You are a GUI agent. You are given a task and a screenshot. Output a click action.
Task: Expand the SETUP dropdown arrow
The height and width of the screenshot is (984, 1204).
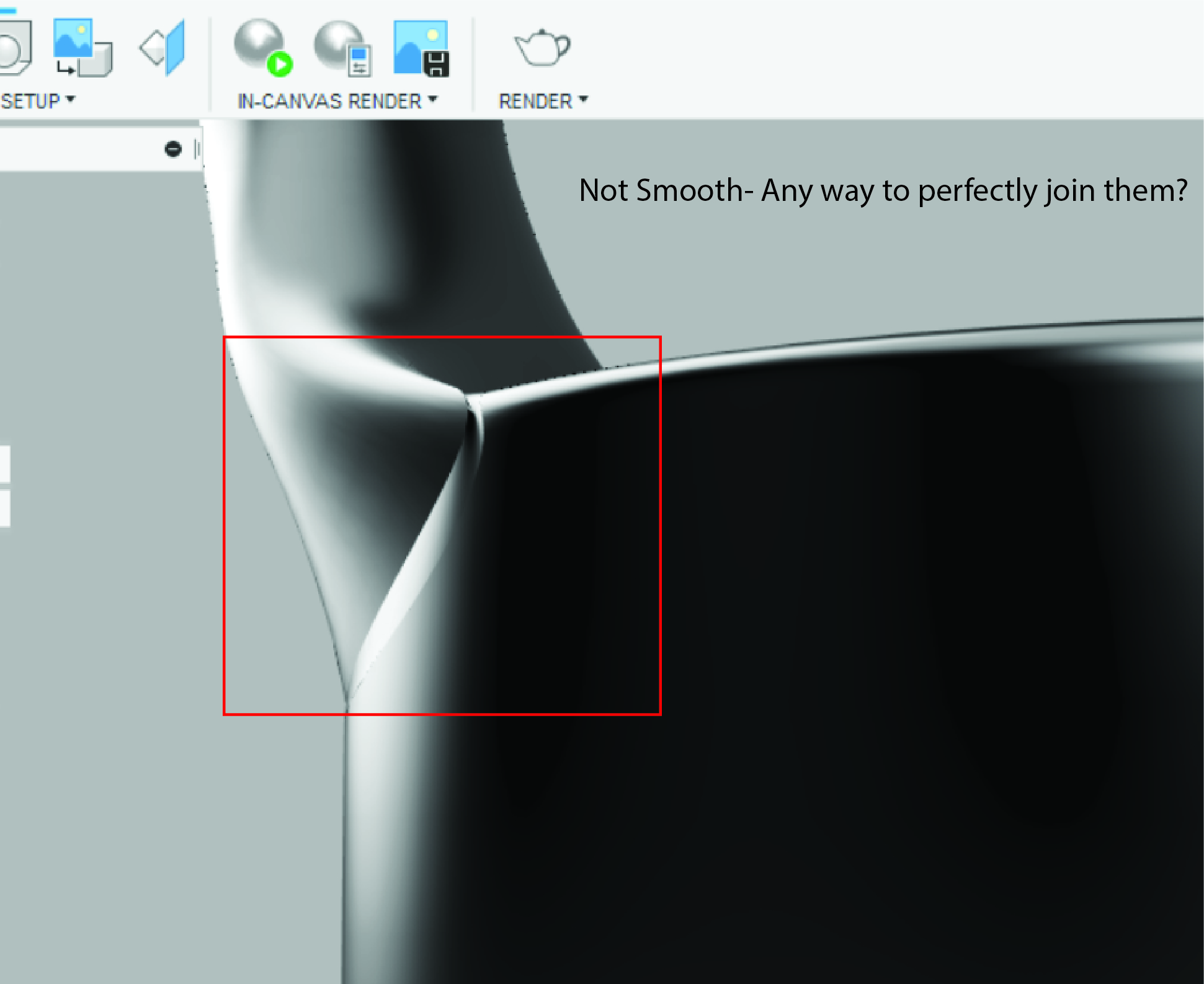[x=68, y=100]
